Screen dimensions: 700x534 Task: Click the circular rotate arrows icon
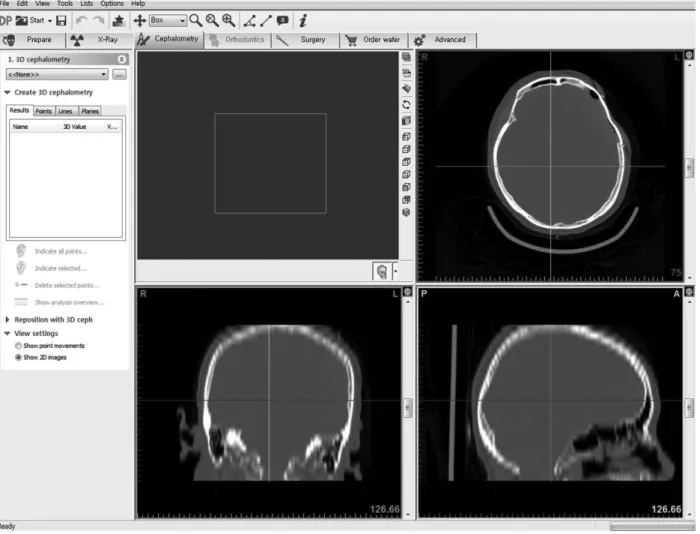[406, 105]
